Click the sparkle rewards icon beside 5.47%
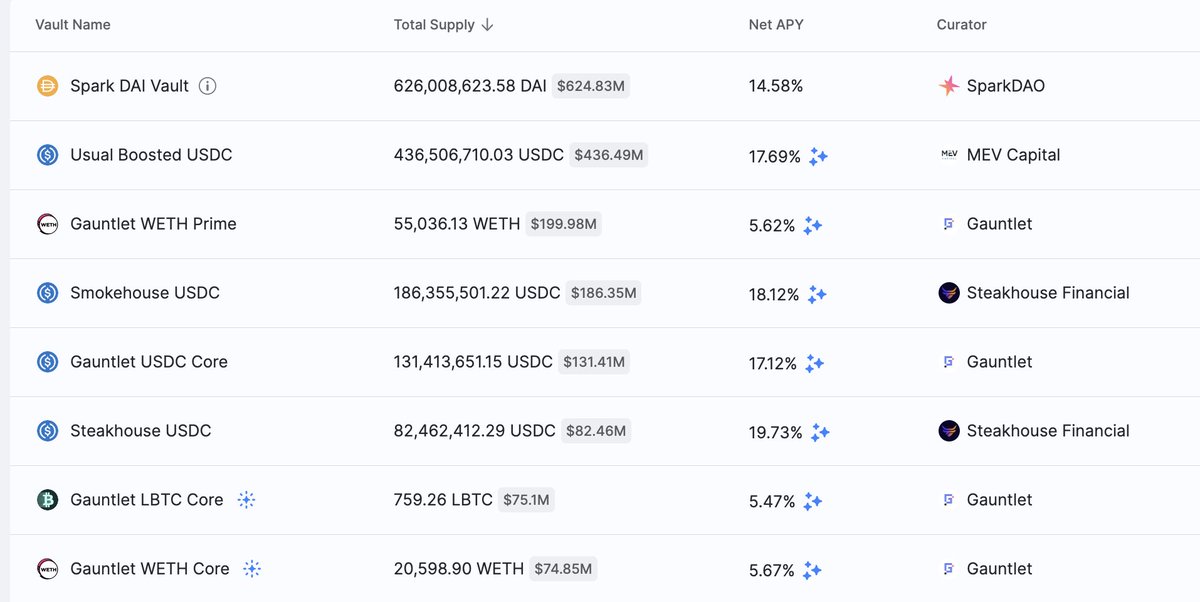The height and width of the screenshot is (602, 1200). tap(813, 501)
